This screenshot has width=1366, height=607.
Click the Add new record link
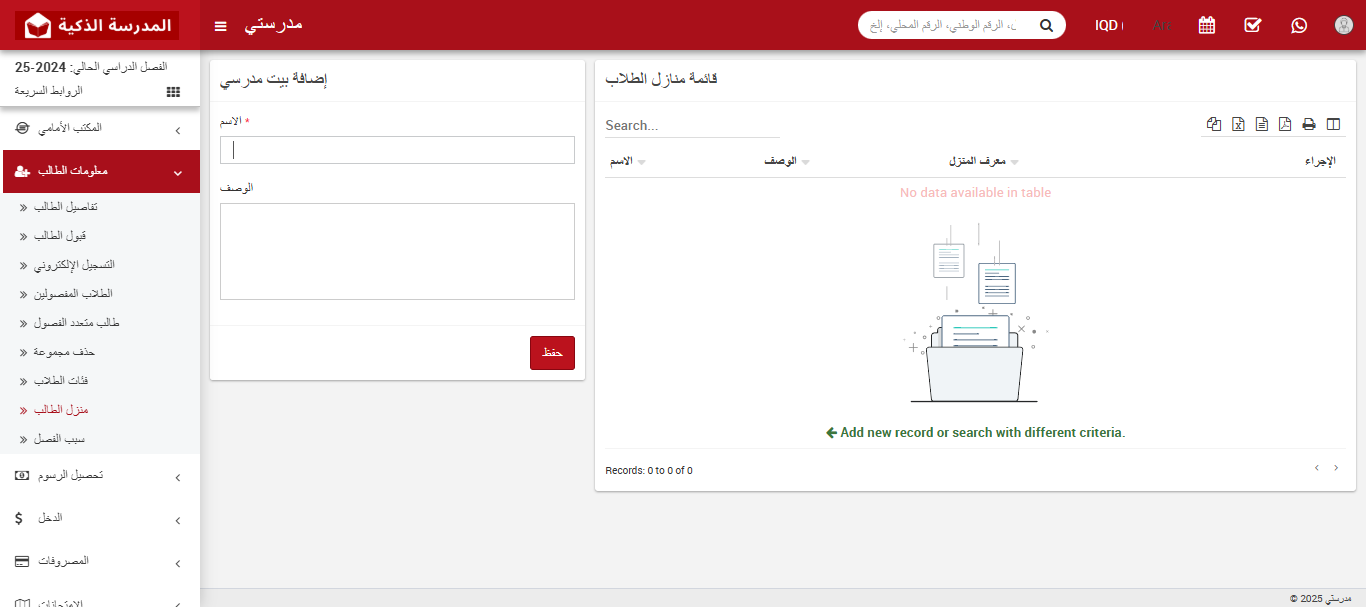975,432
